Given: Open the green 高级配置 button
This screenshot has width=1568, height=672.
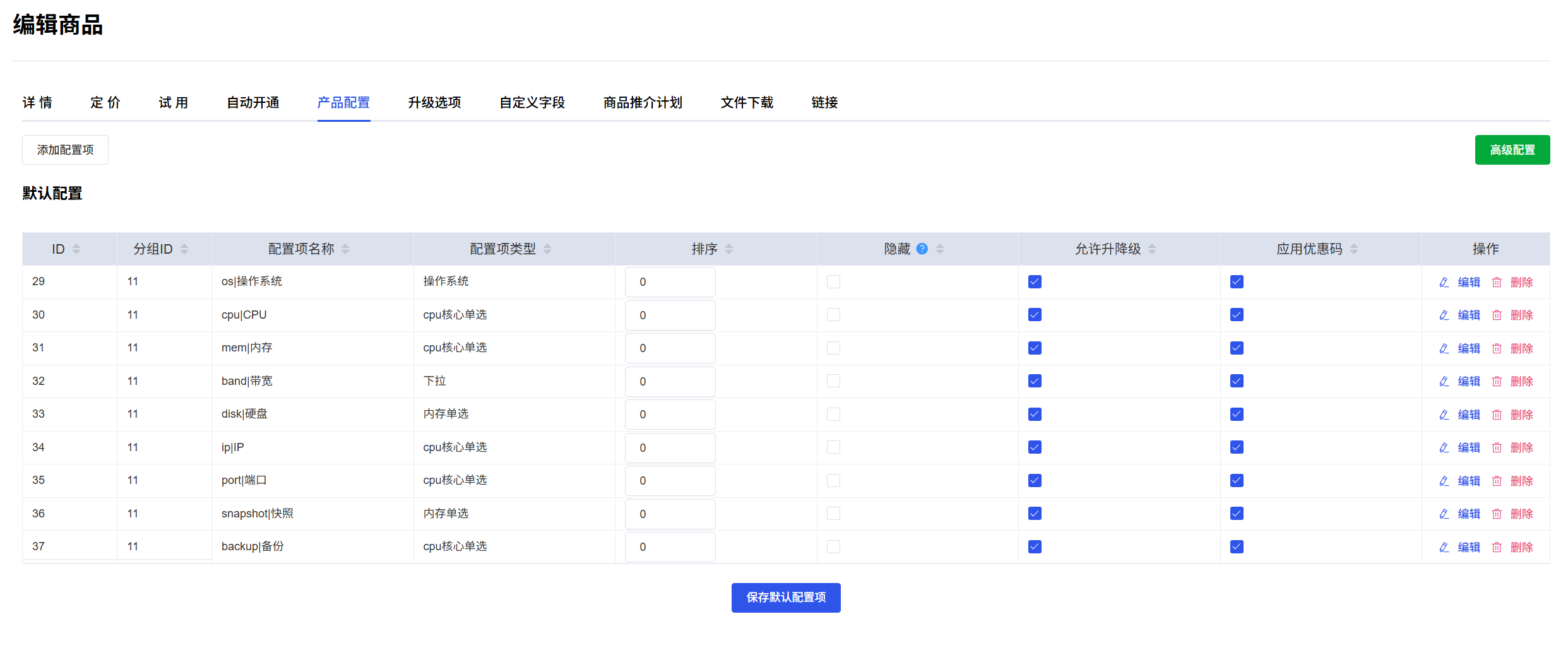Looking at the screenshot, I should (x=1512, y=150).
